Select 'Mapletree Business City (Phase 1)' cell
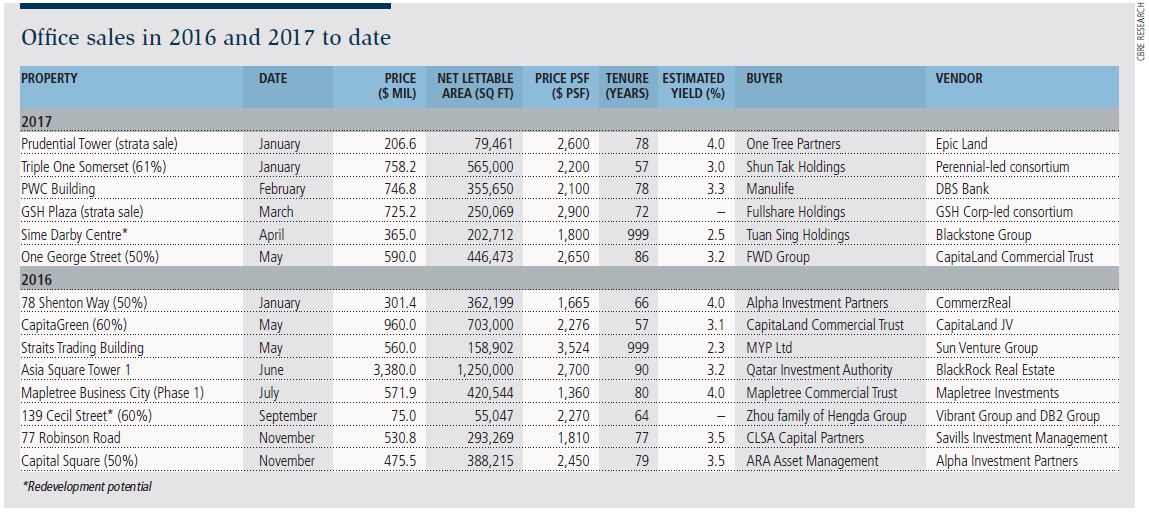Viewport: 1149px width, 513px height. (112, 393)
